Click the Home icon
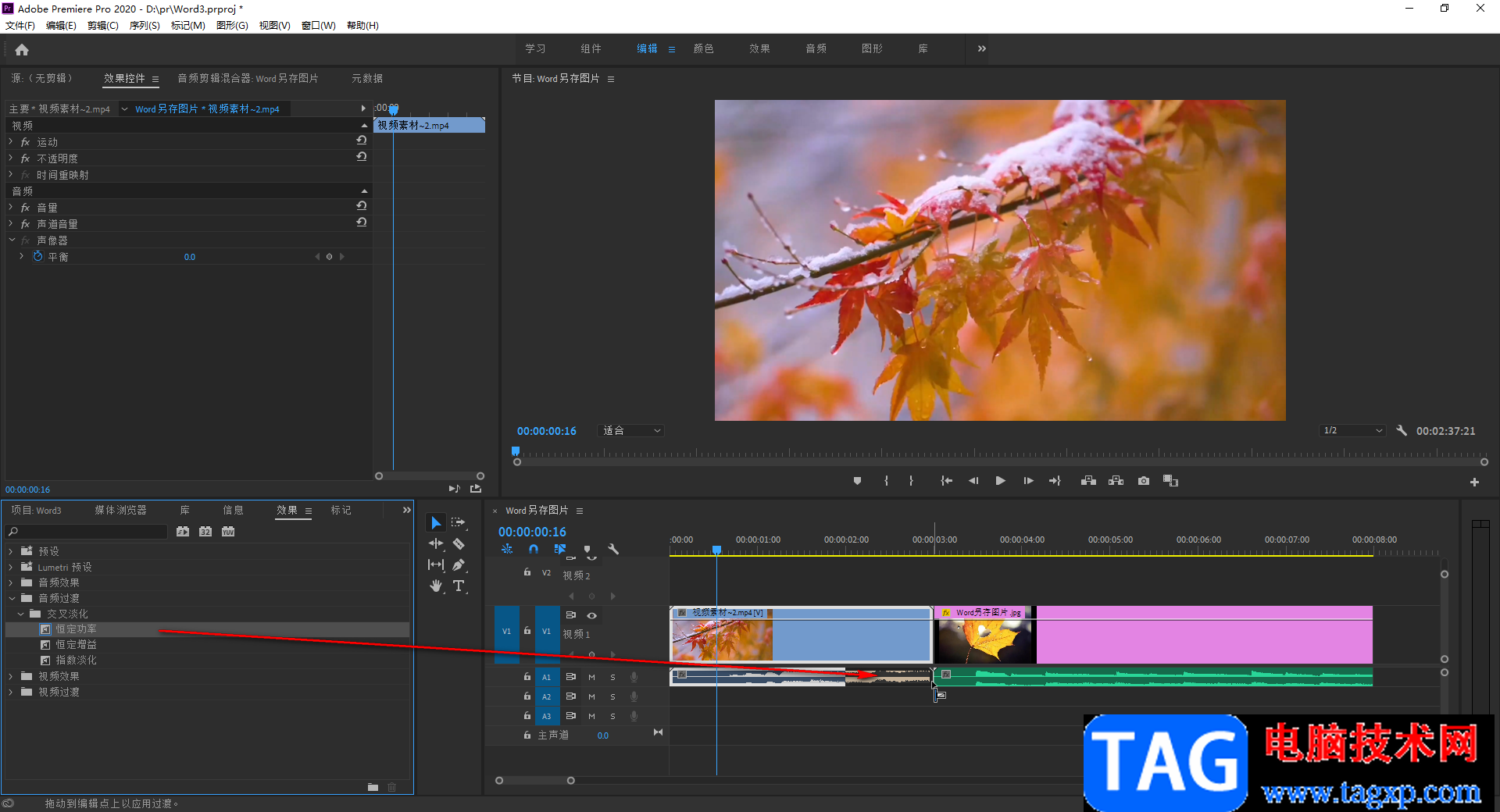 pyautogui.click(x=22, y=50)
